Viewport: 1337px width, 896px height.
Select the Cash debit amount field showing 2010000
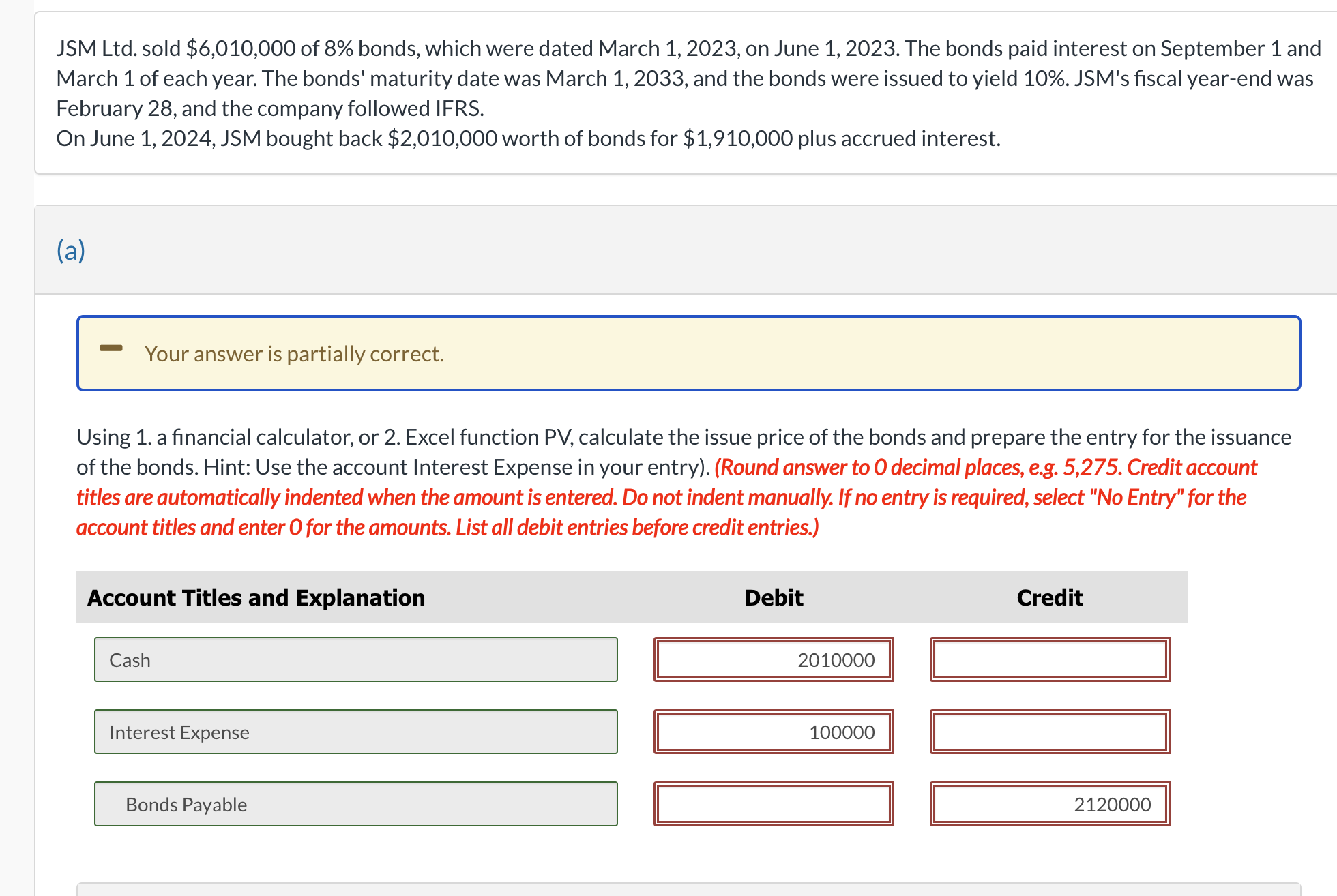(774, 659)
